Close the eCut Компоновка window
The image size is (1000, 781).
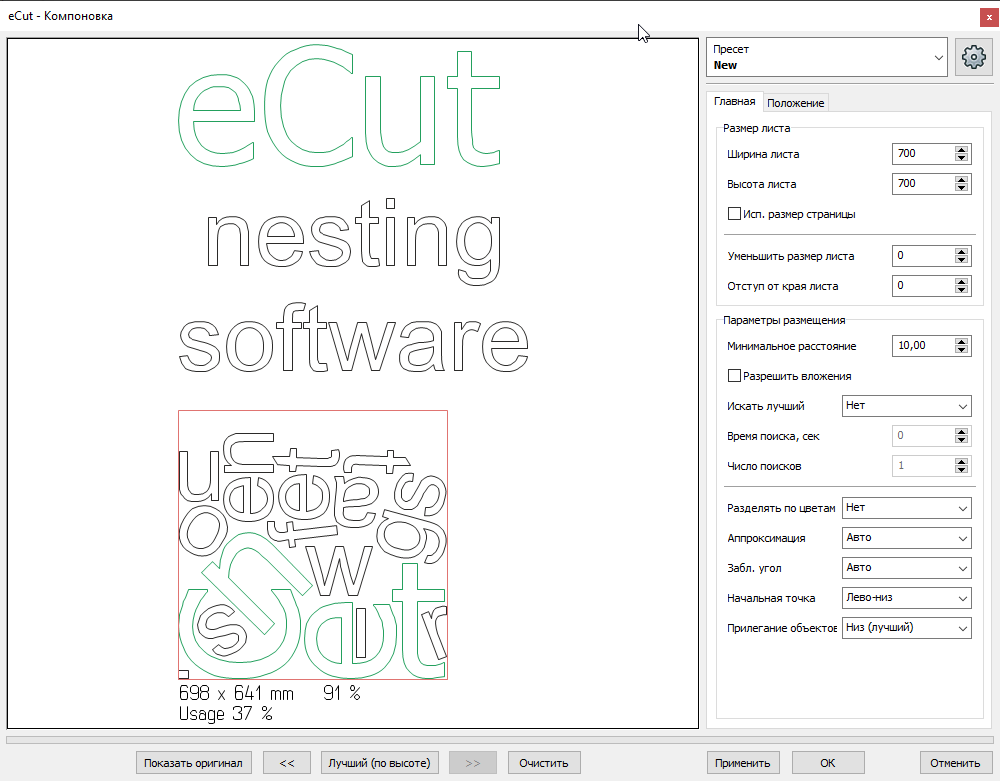[x=989, y=17]
